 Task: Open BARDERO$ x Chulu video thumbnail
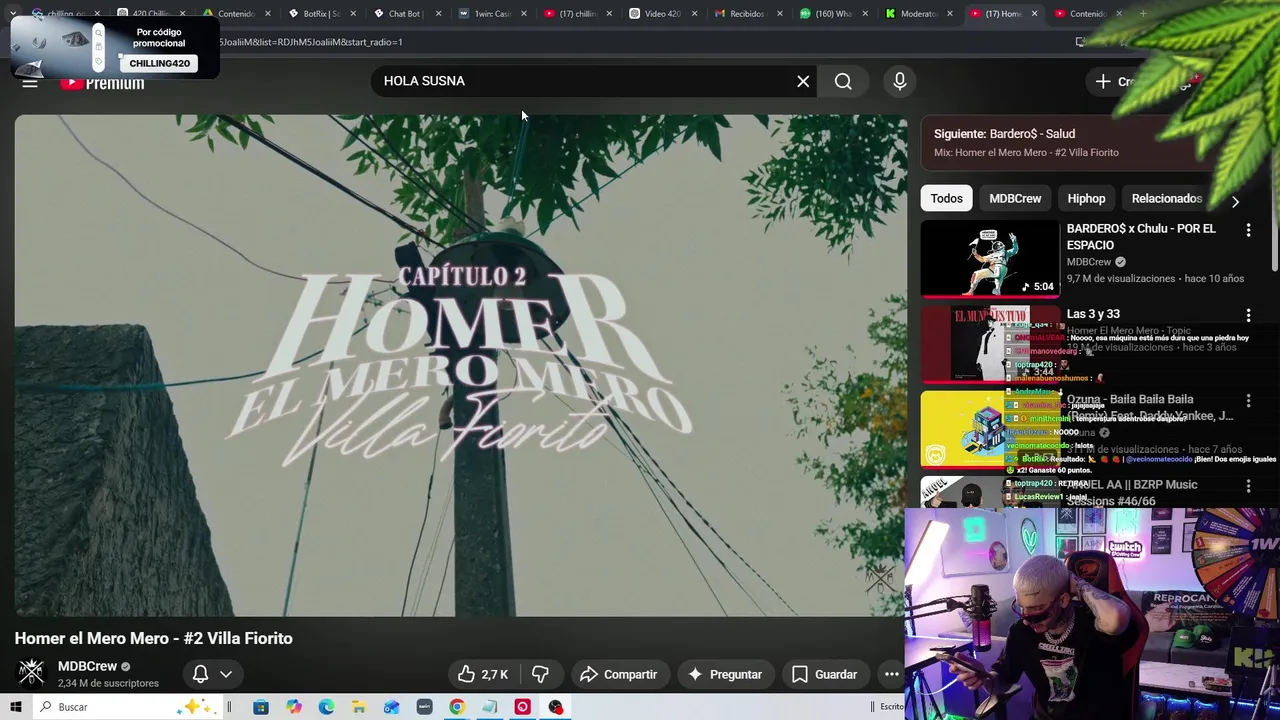tap(989, 258)
